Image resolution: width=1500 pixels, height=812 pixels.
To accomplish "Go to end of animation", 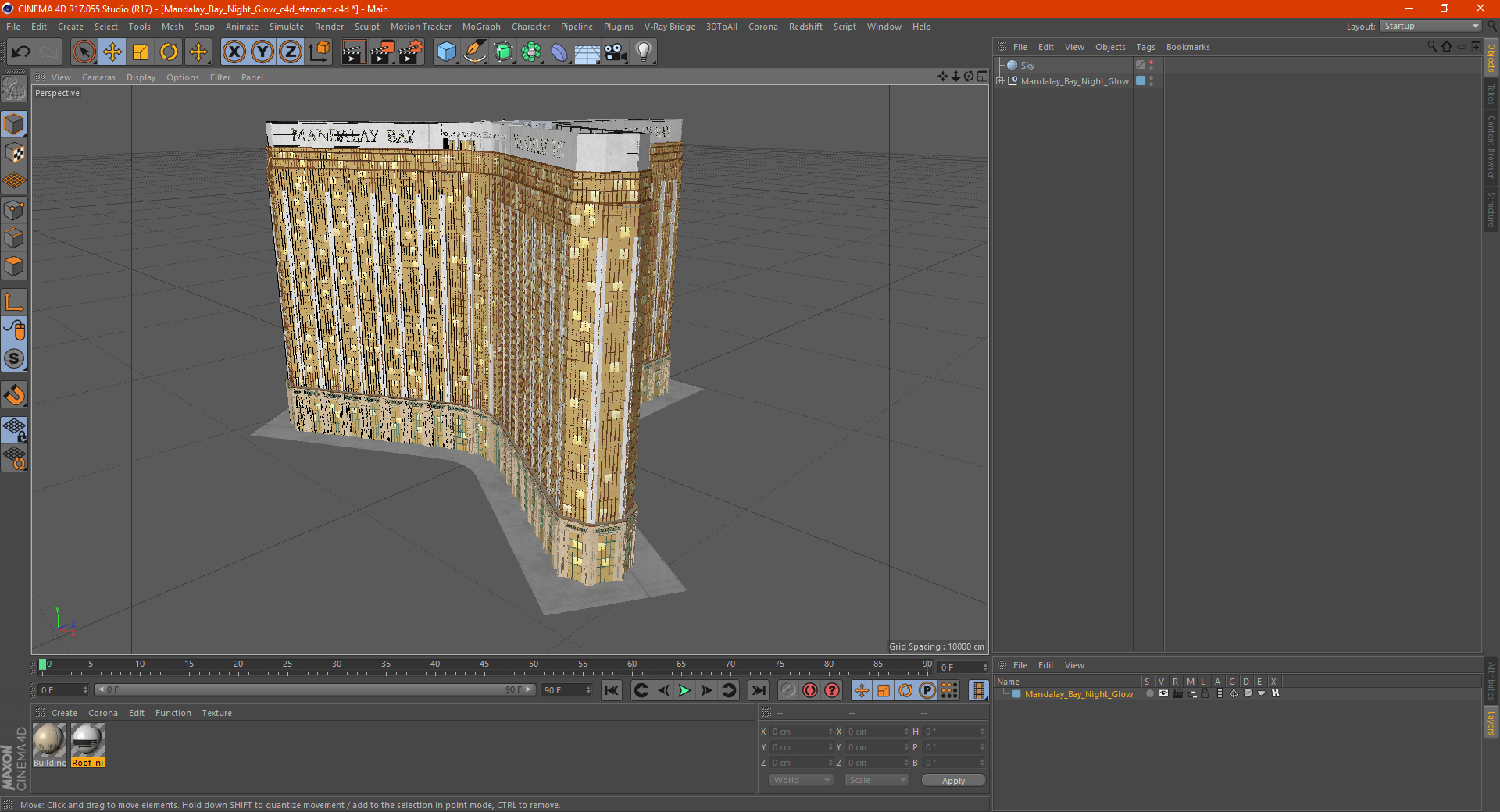I will click(758, 690).
